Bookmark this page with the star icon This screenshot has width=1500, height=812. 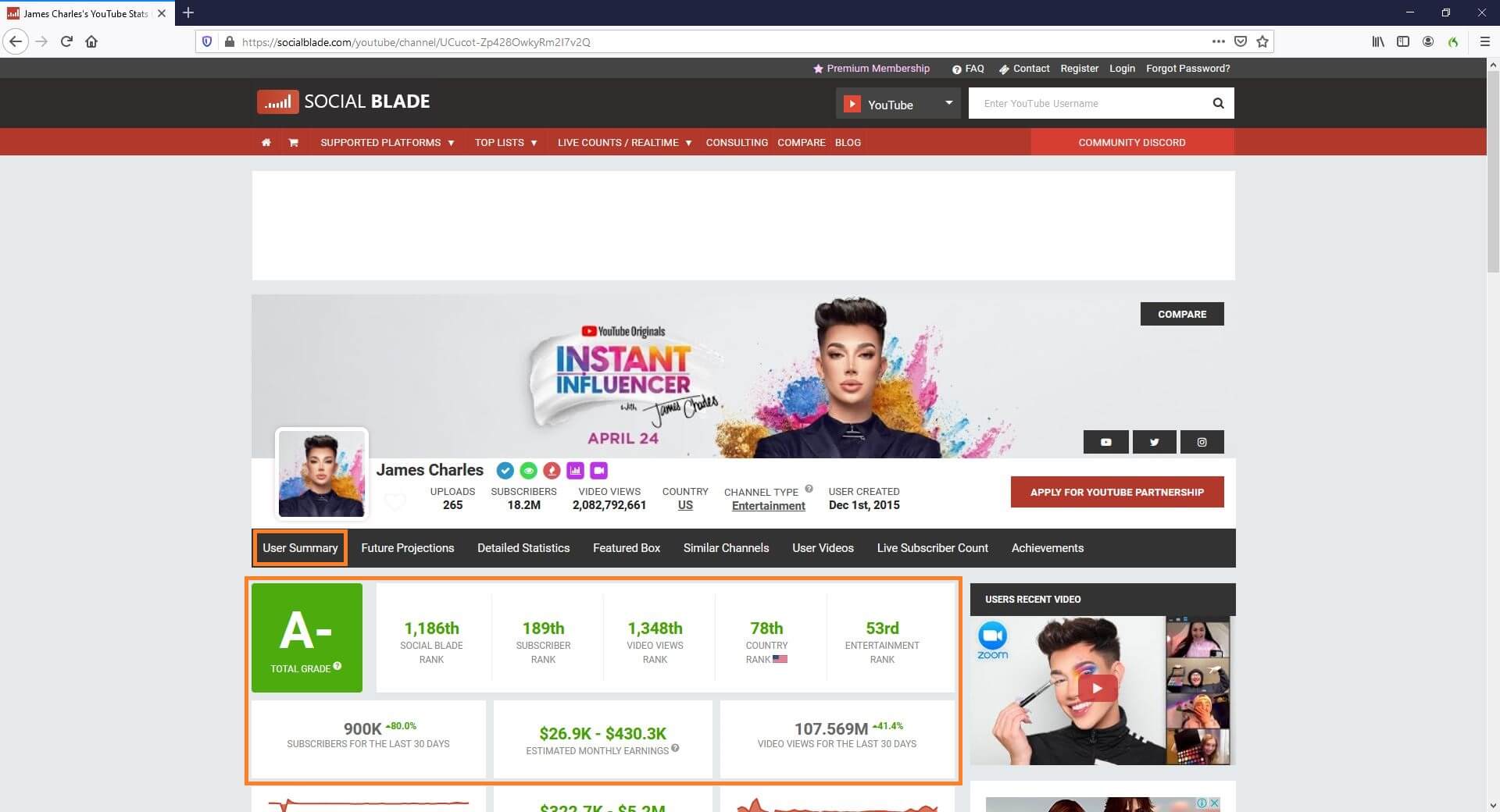click(x=1262, y=41)
